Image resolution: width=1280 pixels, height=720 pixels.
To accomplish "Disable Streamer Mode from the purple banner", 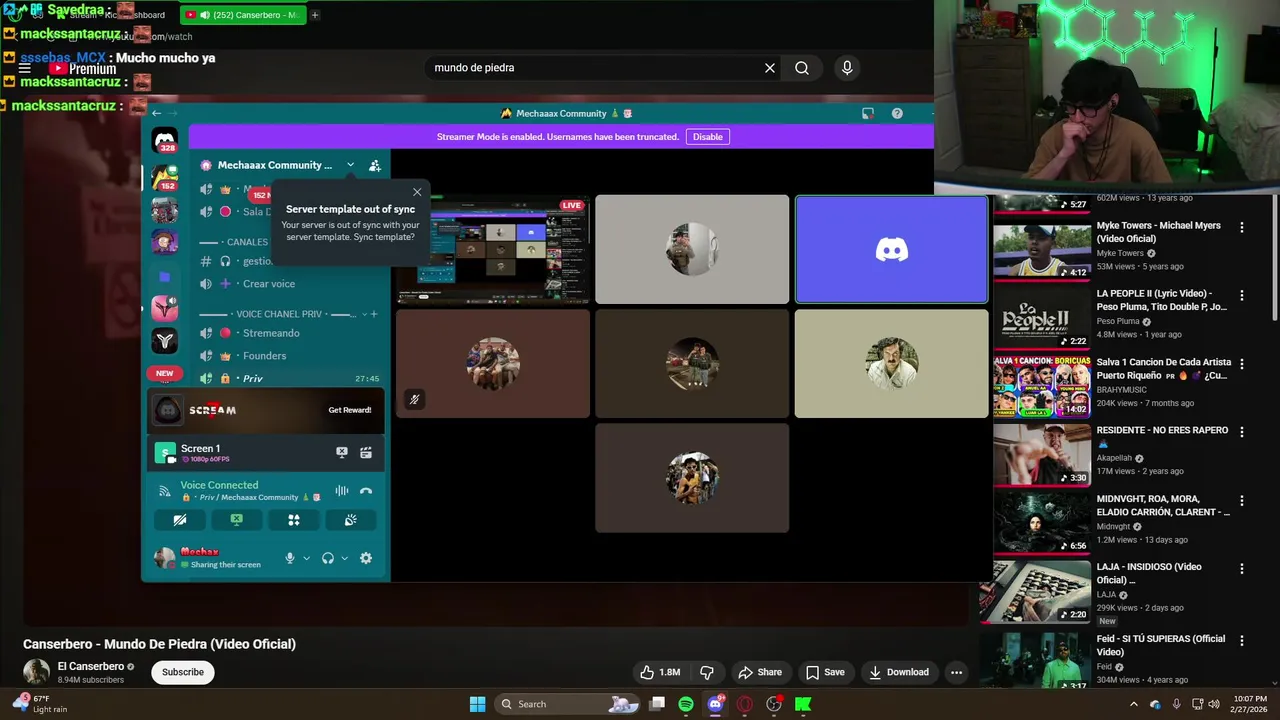I will (x=707, y=137).
